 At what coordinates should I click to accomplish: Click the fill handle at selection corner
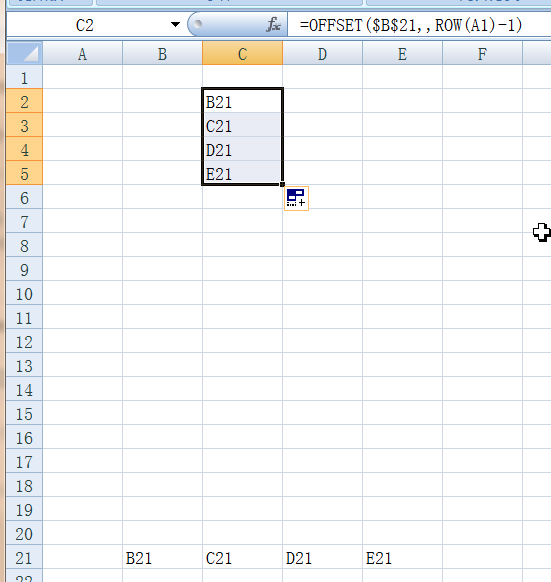click(283, 184)
